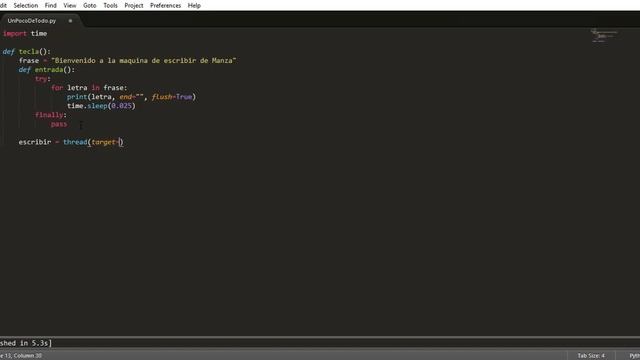Viewport: 640px width, 360px height.
Task: Click the 'def tecla():' line
Action: (x=27, y=51)
